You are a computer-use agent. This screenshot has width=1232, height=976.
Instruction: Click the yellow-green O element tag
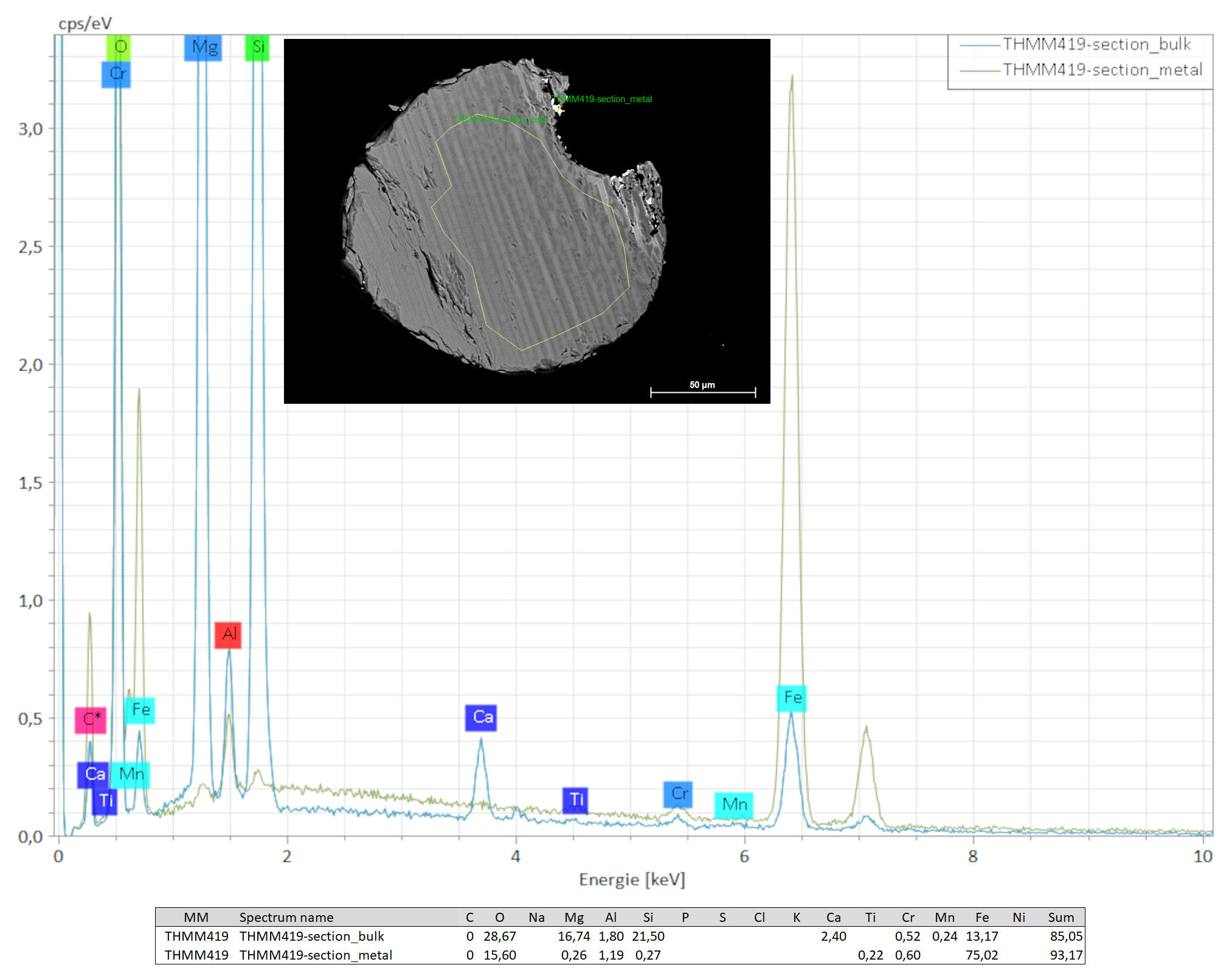[x=119, y=47]
